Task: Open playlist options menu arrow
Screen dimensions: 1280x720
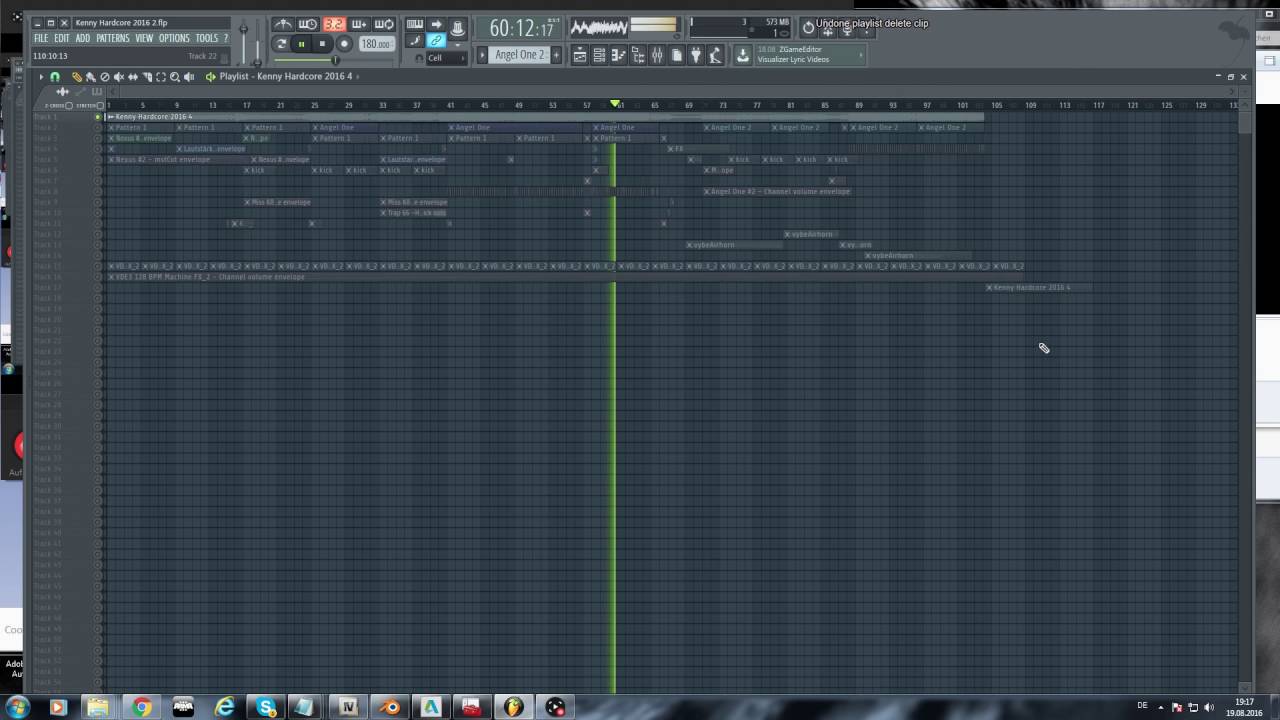Action: click(41, 76)
